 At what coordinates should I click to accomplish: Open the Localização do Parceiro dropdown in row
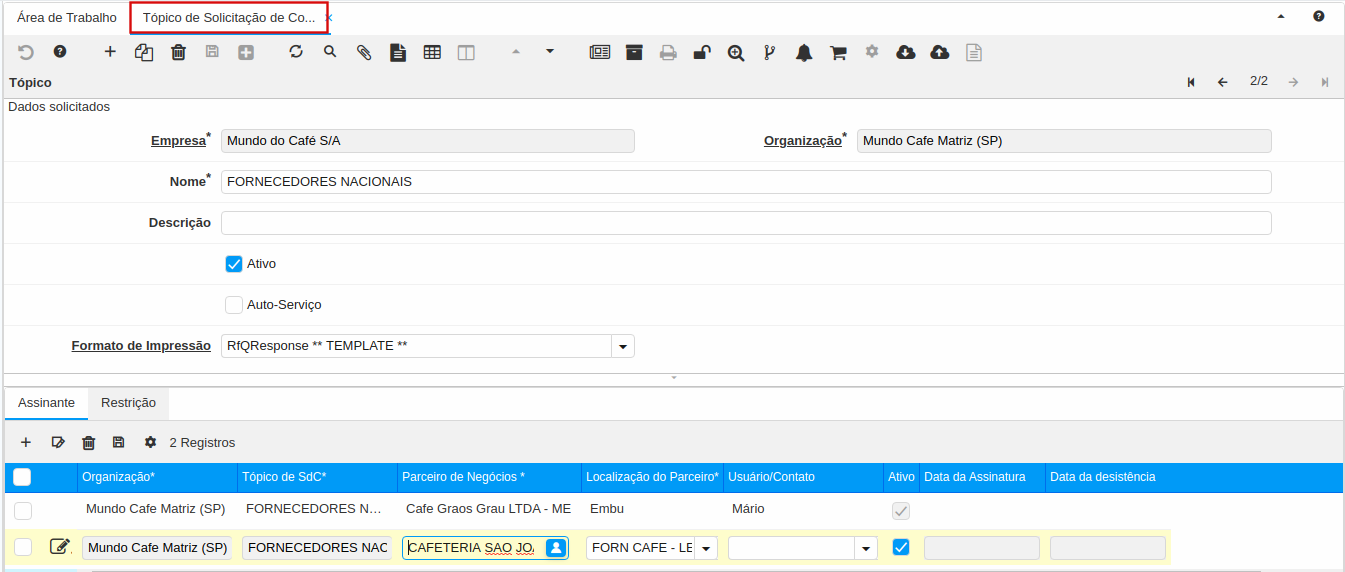tap(707, 548)
